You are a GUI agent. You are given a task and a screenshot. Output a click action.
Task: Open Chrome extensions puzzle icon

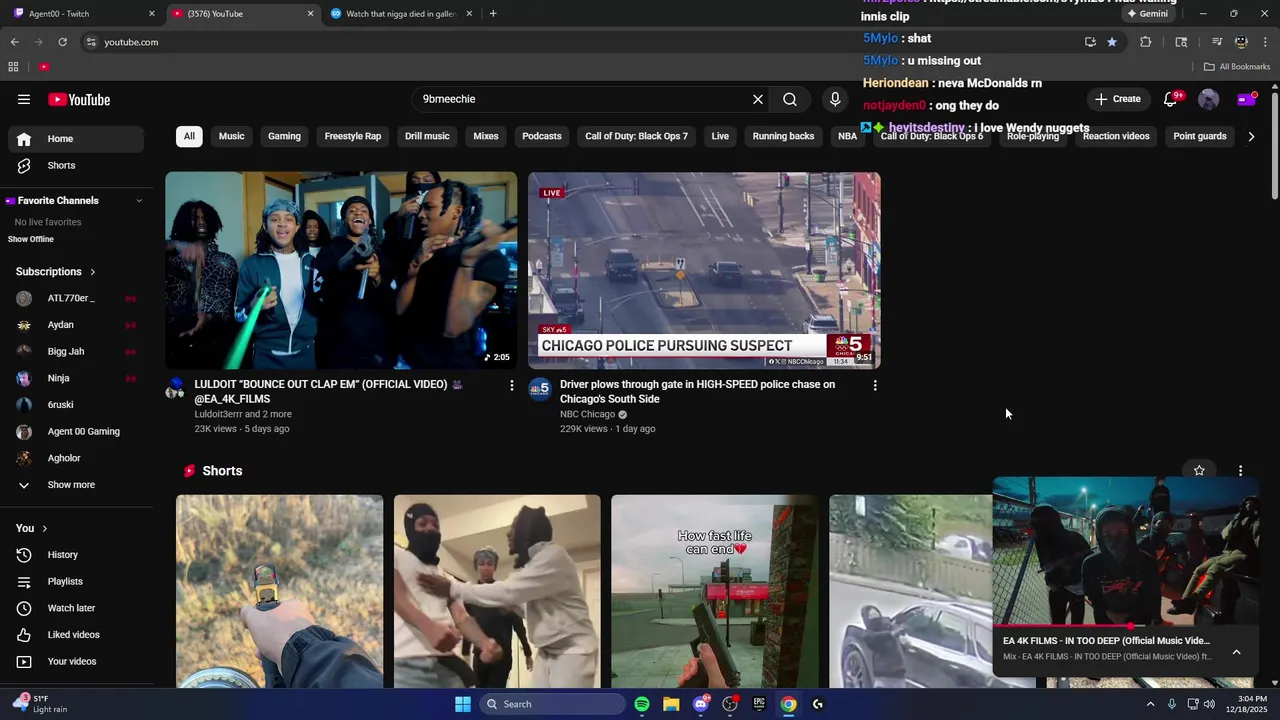point(1146,42)
